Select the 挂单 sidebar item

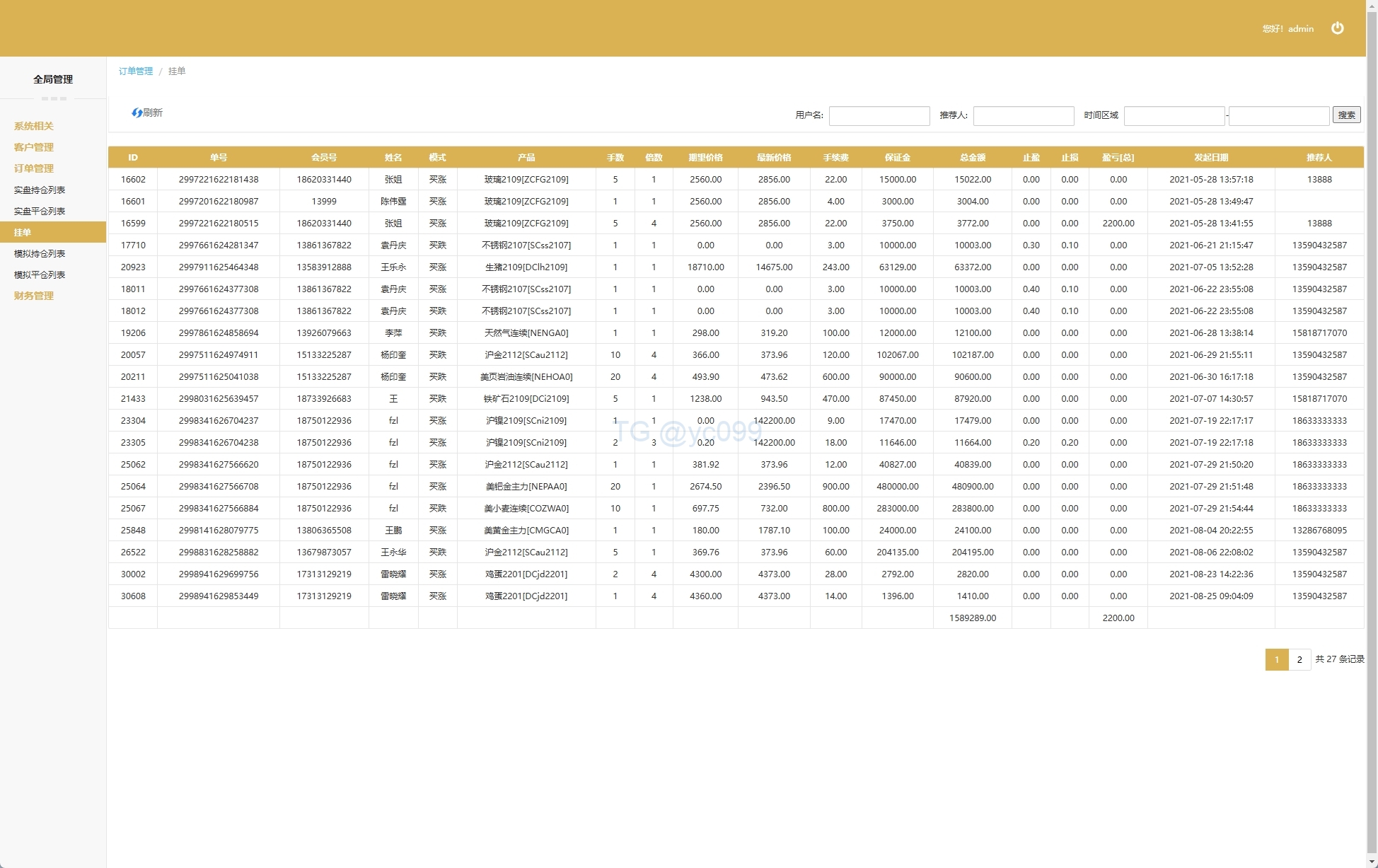23,232
